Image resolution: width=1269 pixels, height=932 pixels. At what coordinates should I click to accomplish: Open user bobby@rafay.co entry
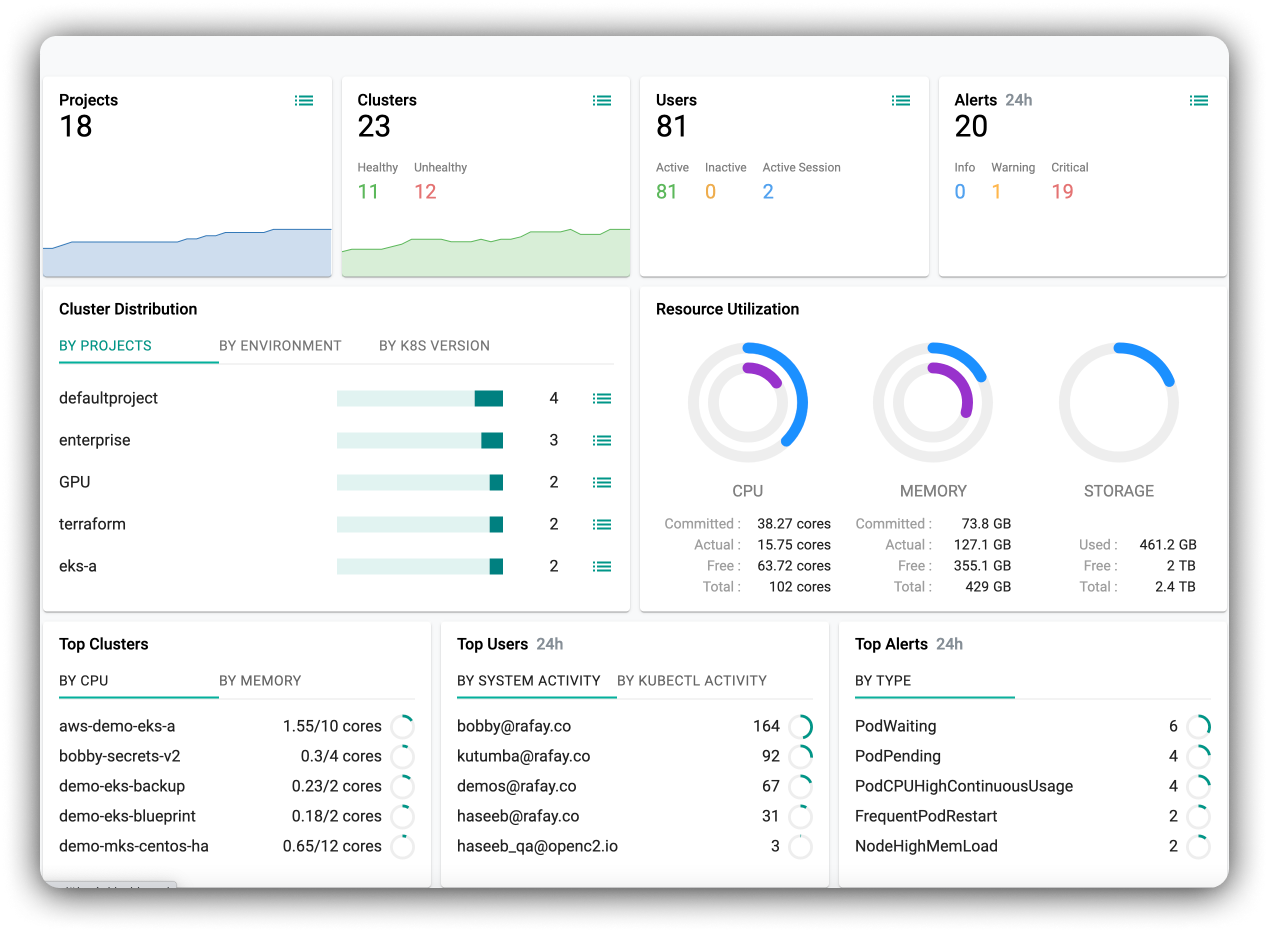514,726
